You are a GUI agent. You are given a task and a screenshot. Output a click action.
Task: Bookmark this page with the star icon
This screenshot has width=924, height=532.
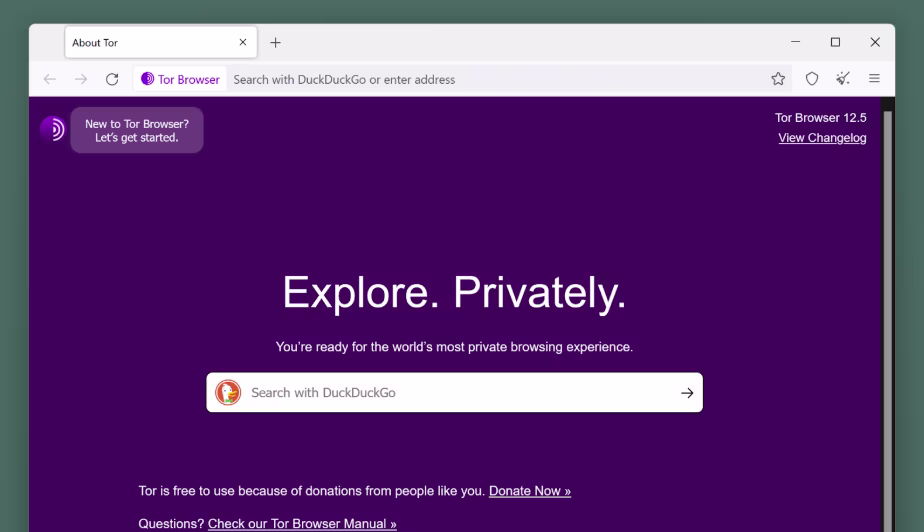point(778,79)
